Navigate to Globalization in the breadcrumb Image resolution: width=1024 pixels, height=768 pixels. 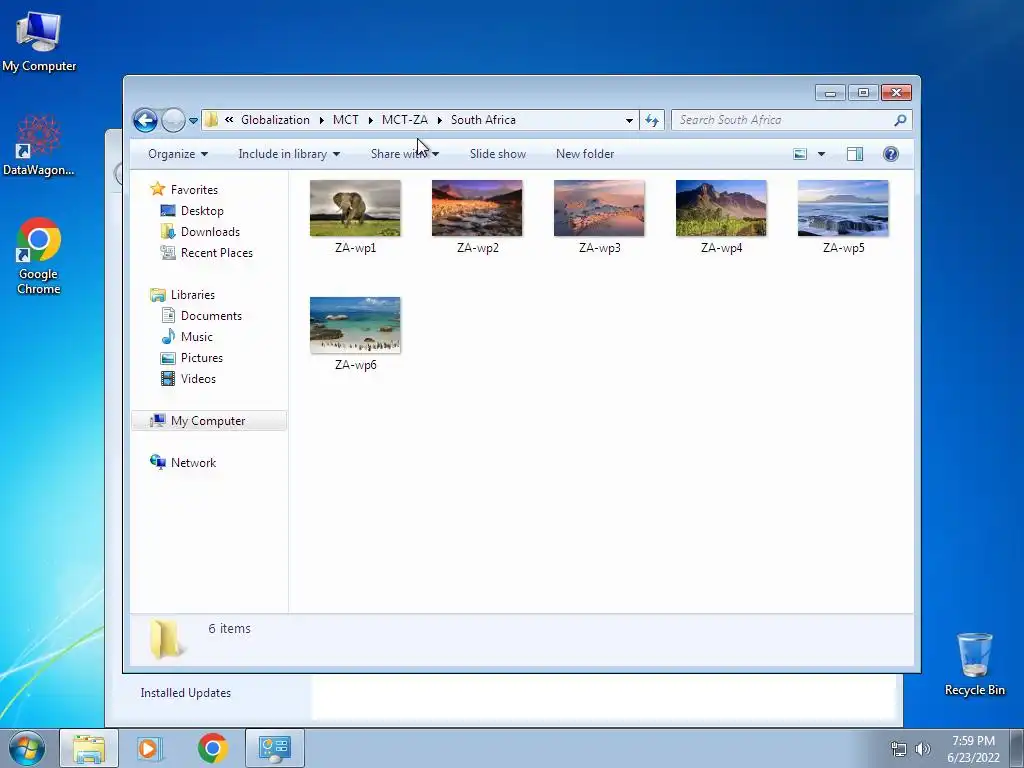(x=275, y=120)
